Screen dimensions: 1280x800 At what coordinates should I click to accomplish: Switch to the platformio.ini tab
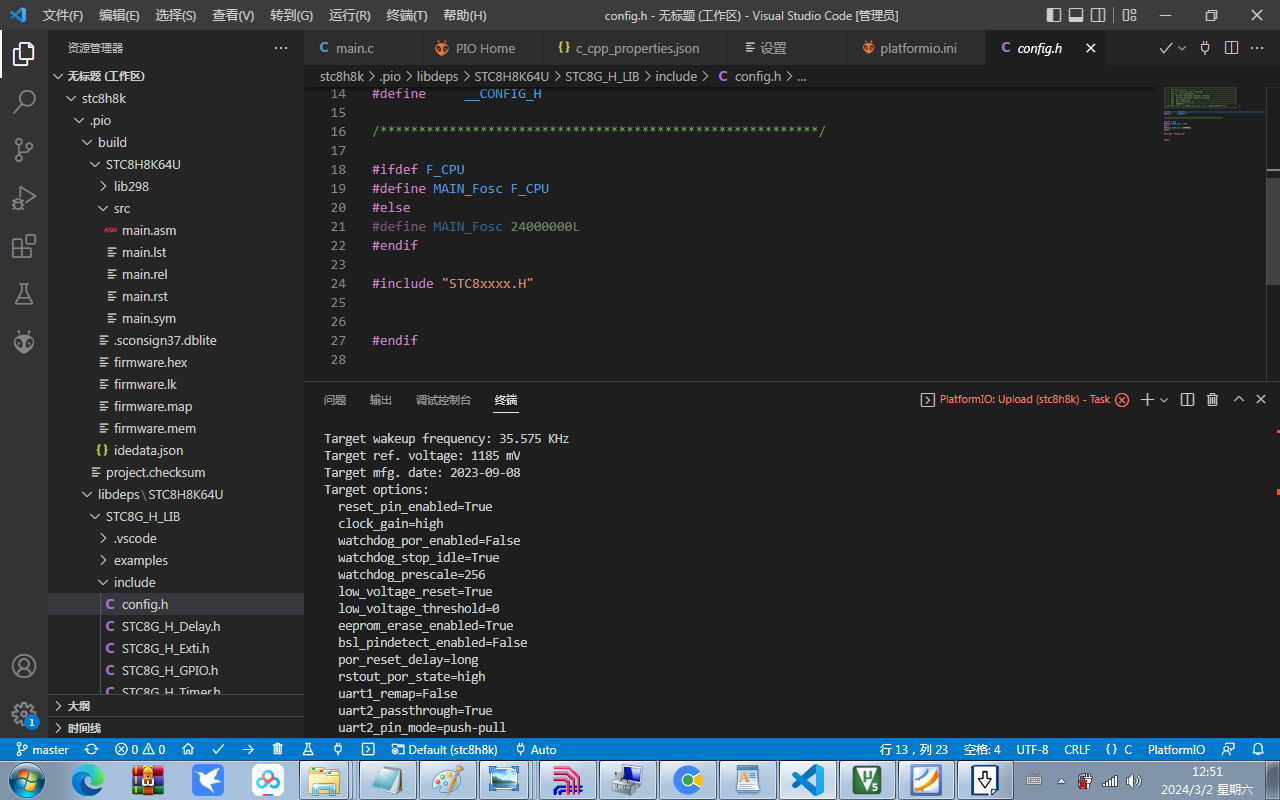(x=916, y=48)
